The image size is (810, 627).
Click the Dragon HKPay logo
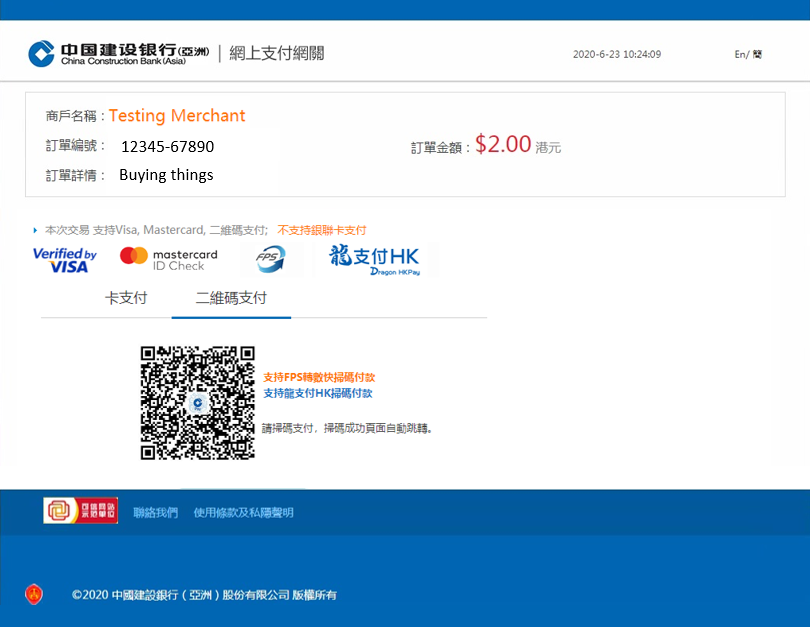coord(375,260)
